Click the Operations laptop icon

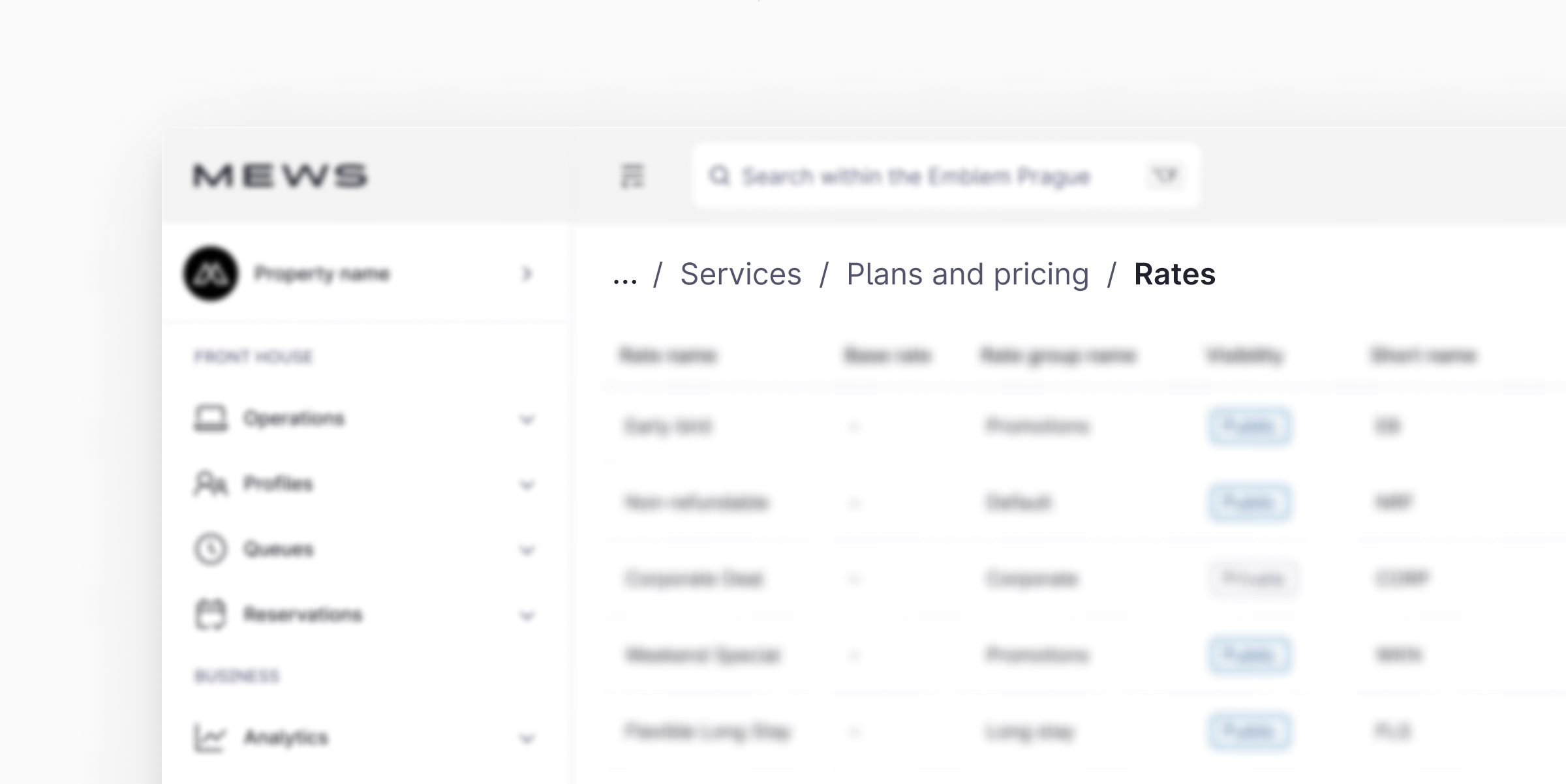(211, 418)
